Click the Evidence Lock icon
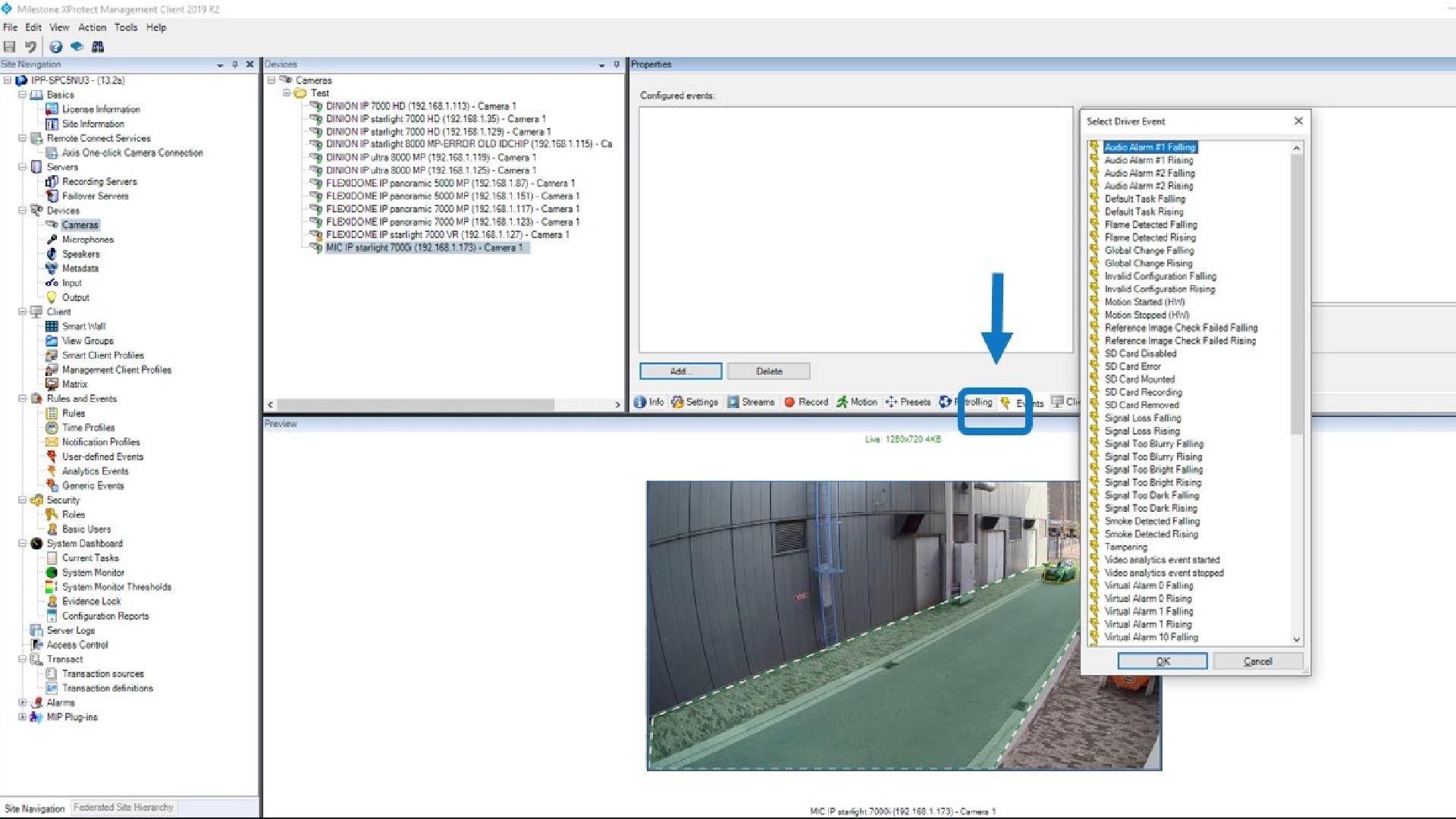The height and width of the screenshot is (819, 1456). tap(52, 601)
